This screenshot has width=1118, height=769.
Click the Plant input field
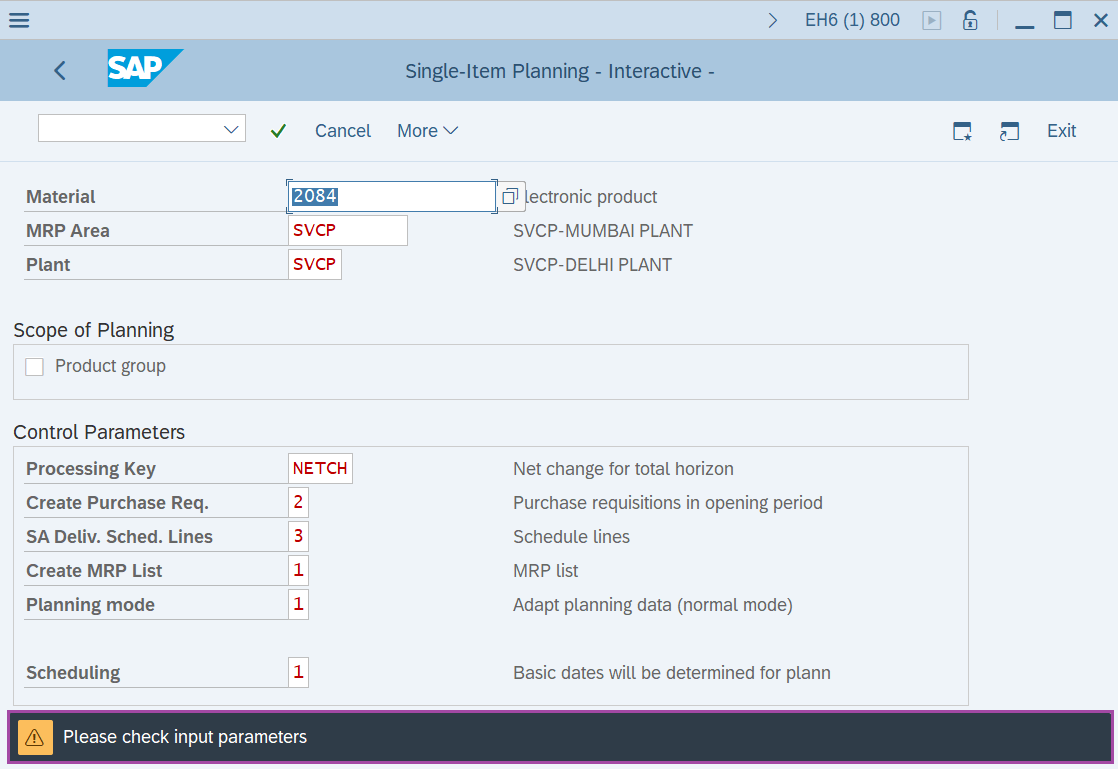point(314,265)
